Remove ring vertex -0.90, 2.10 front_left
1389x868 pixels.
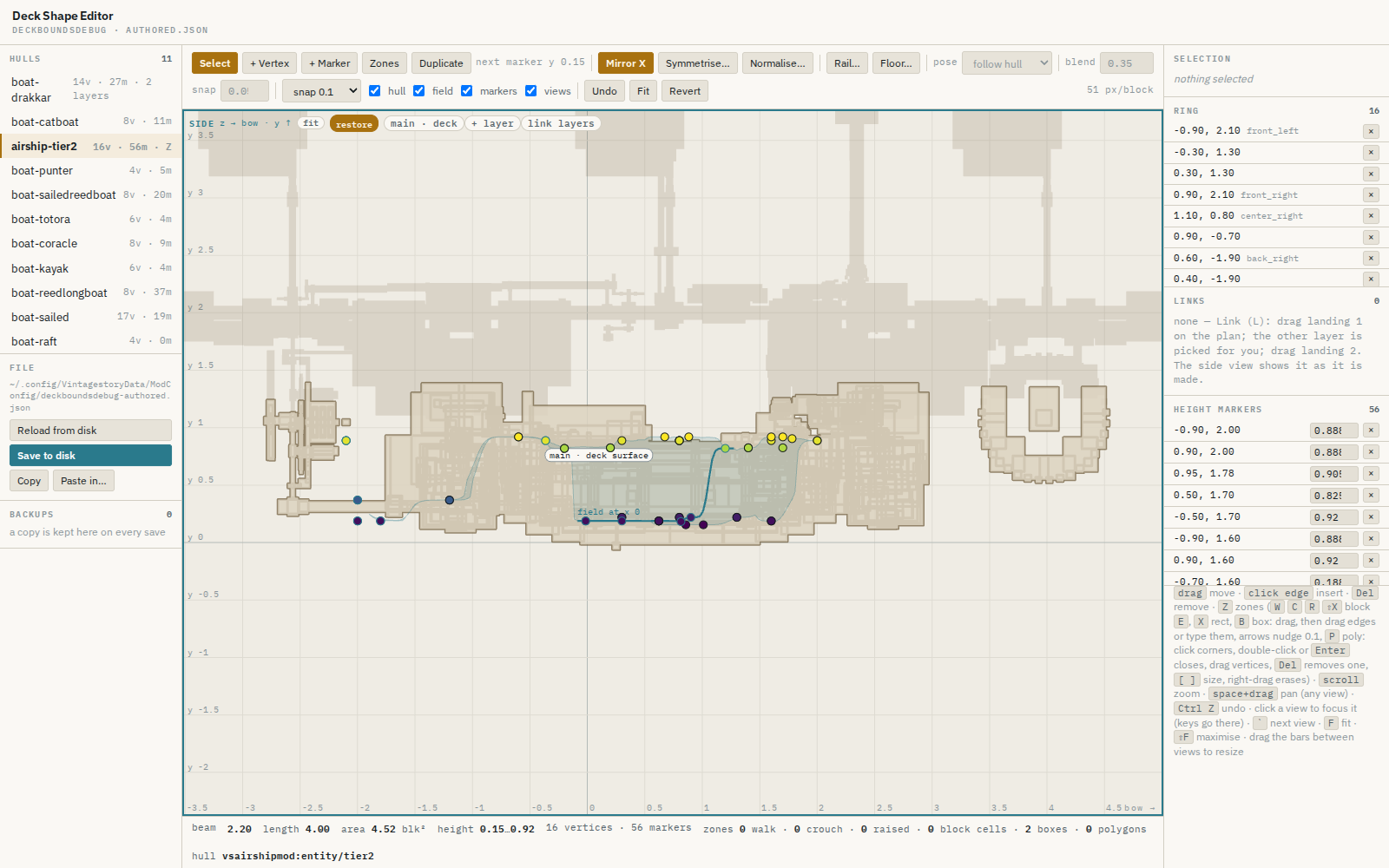(1371, 131)
